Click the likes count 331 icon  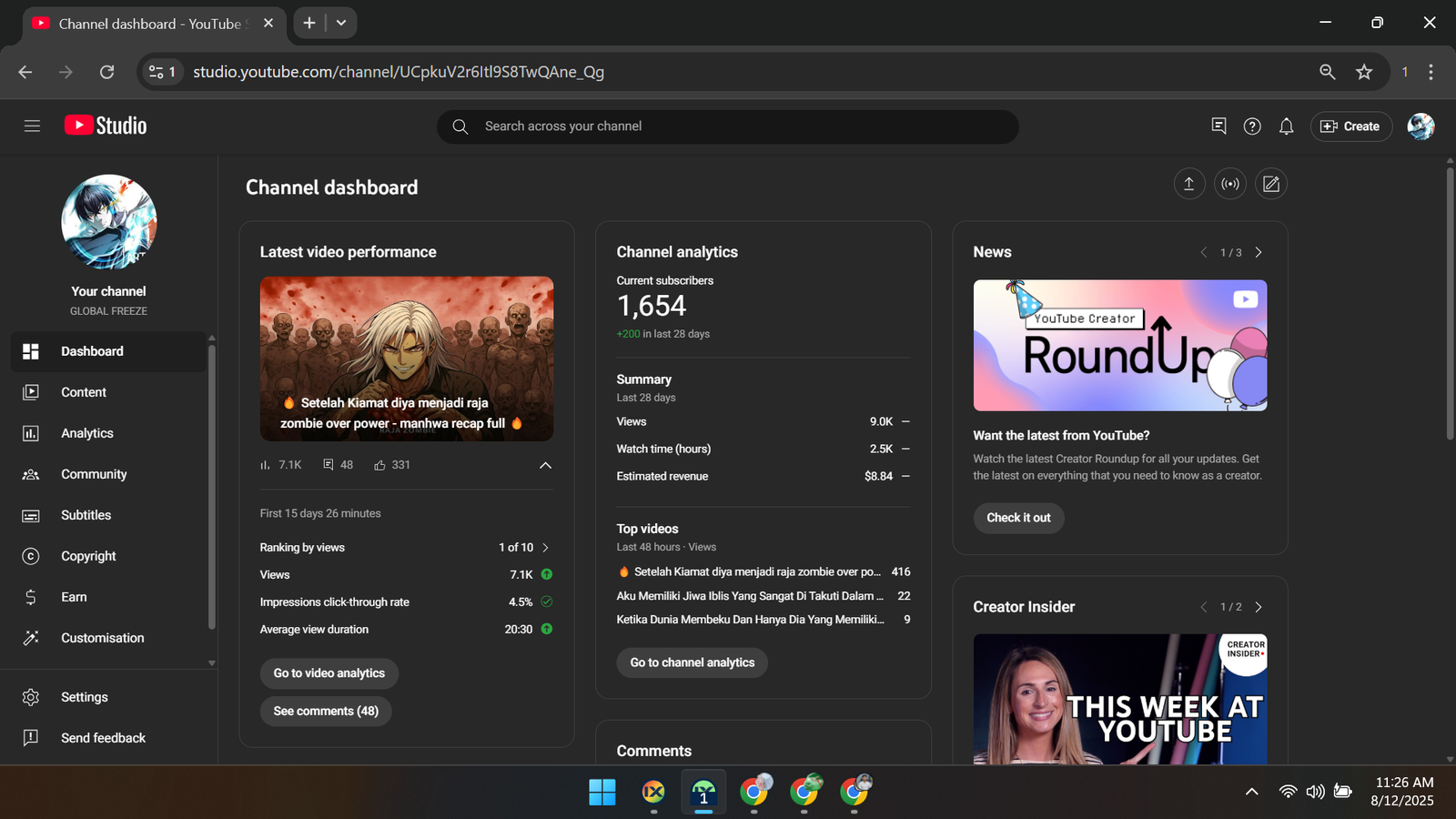point(379,465)
